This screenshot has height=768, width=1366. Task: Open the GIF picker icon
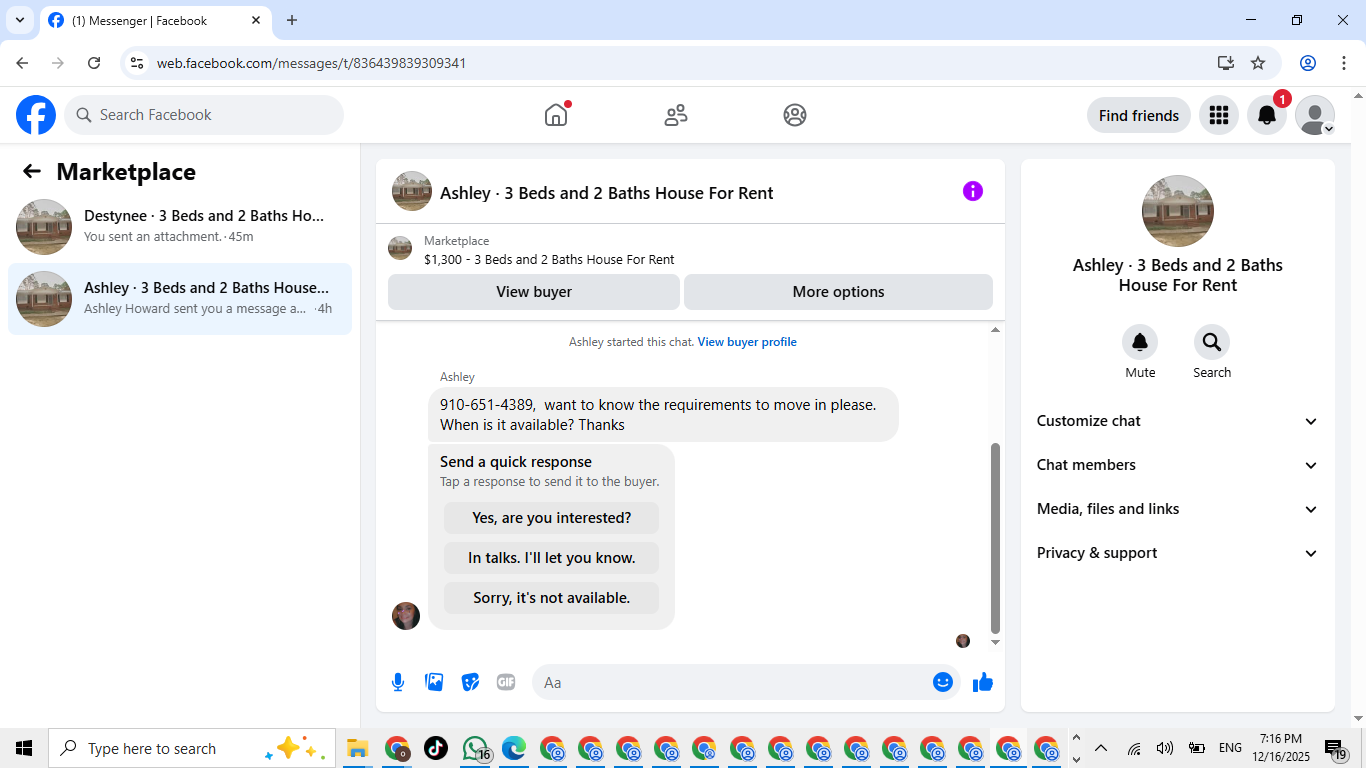pyautogui.click(x=506, y=682)
